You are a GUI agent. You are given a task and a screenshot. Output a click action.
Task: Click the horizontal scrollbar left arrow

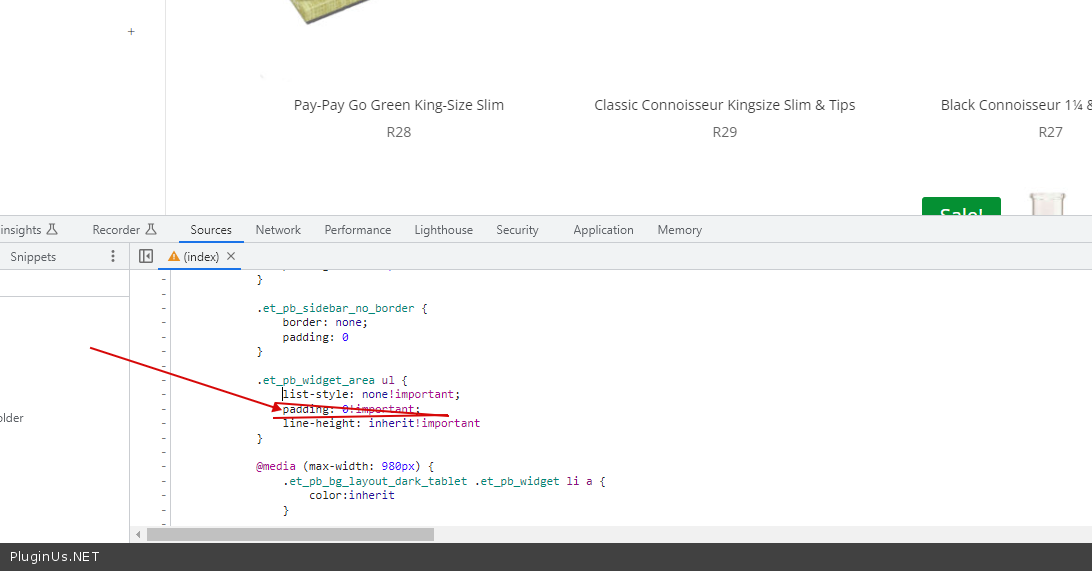point(138,535)
